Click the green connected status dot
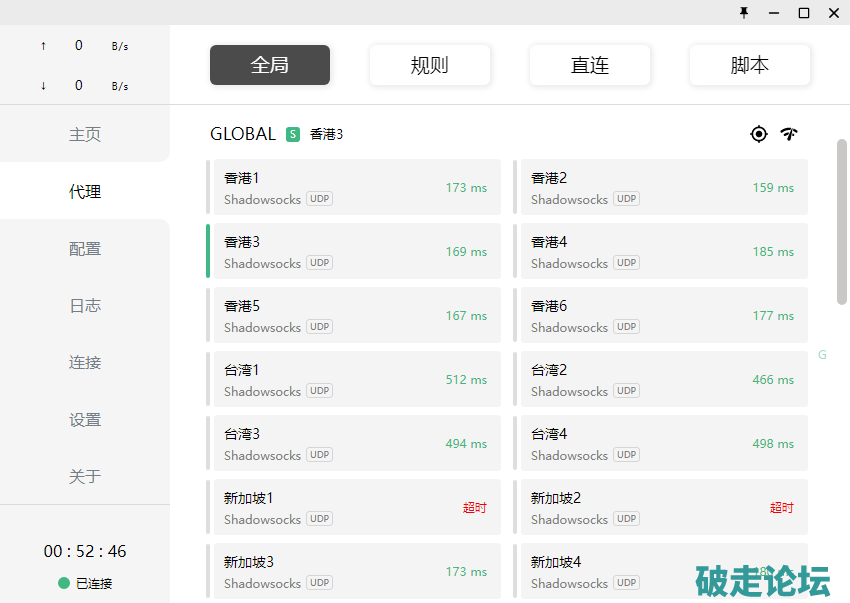Image resolution: width=850 pixels, height=603 pixels. [x=64, y=584]
